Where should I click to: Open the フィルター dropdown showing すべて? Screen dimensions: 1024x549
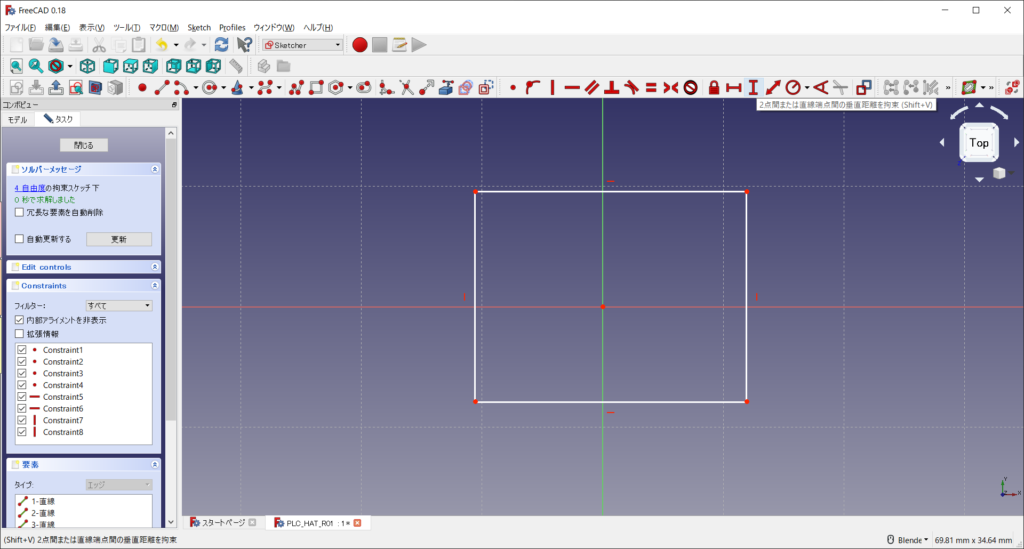point(119,305)
